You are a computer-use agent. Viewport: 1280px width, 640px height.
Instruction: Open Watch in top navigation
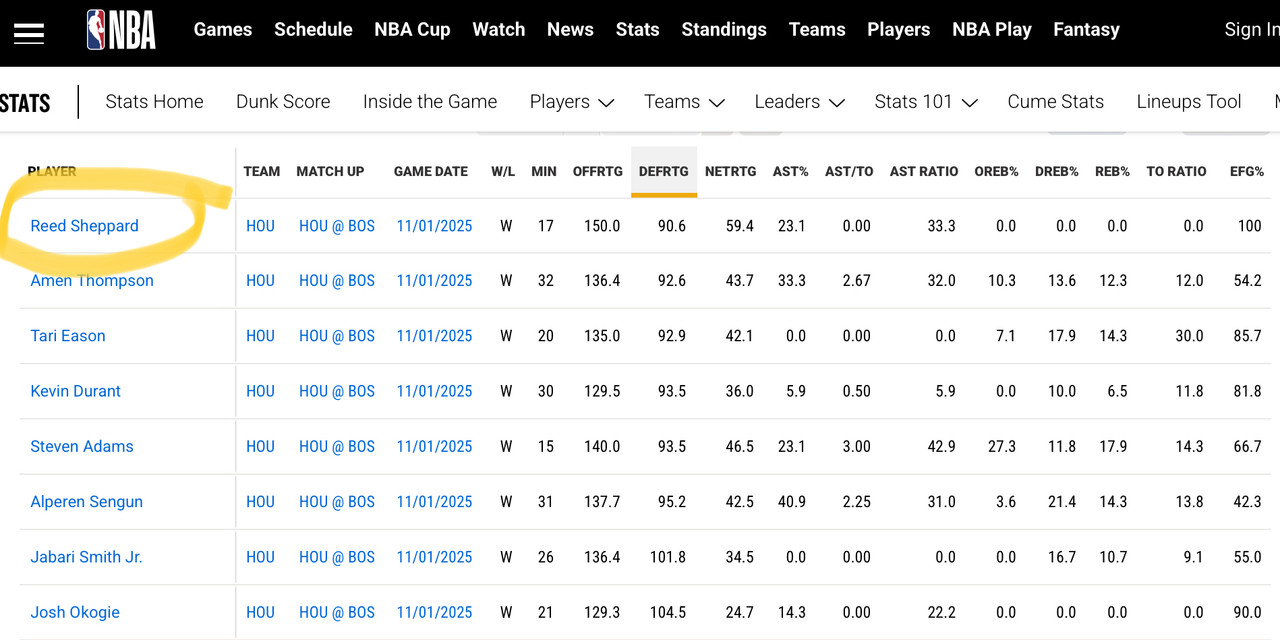499,30
